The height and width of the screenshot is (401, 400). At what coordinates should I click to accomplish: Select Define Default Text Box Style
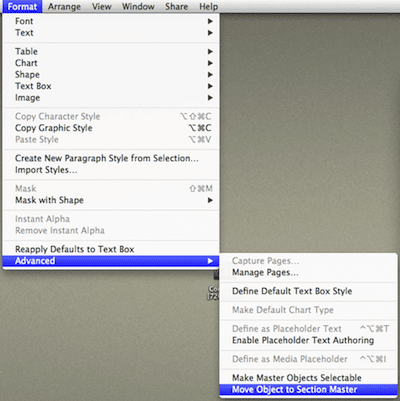click(x=309, y=291)
